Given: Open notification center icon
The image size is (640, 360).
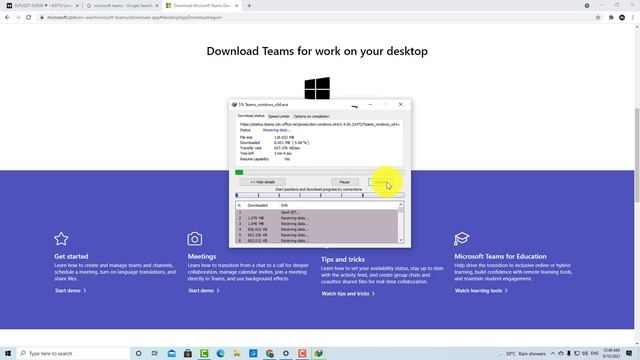Looking at the screenshot, I should pos(629,353).
